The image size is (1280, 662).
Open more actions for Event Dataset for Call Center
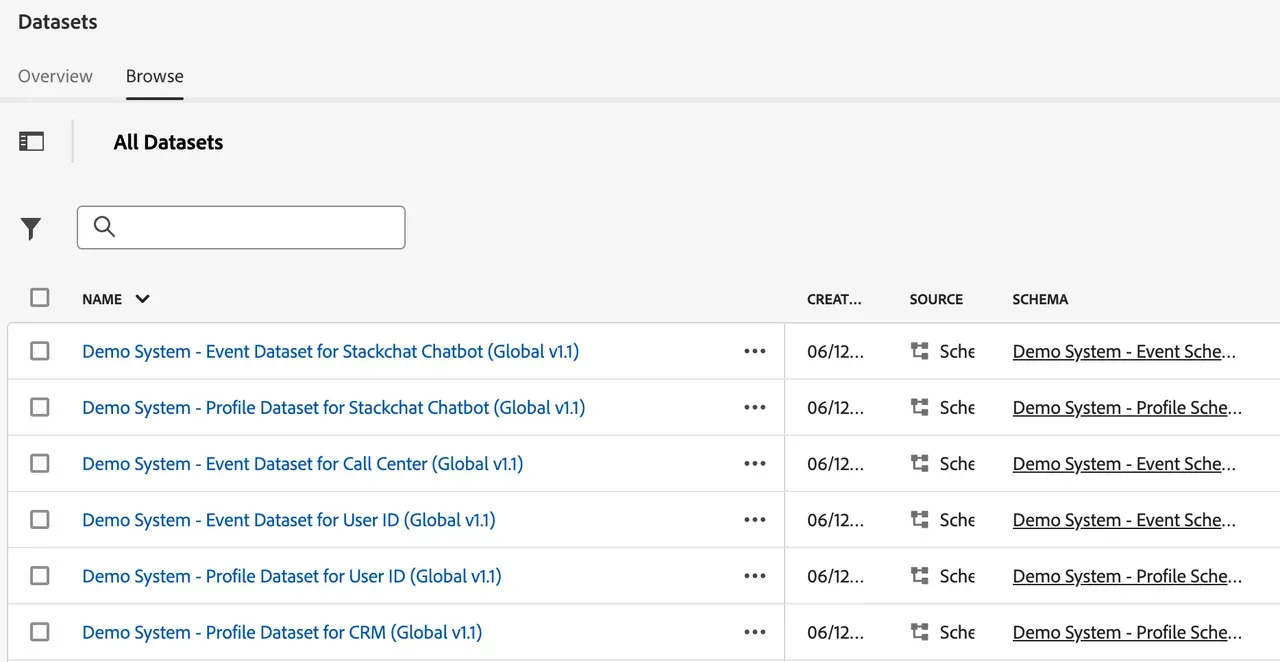pos(755,464)
